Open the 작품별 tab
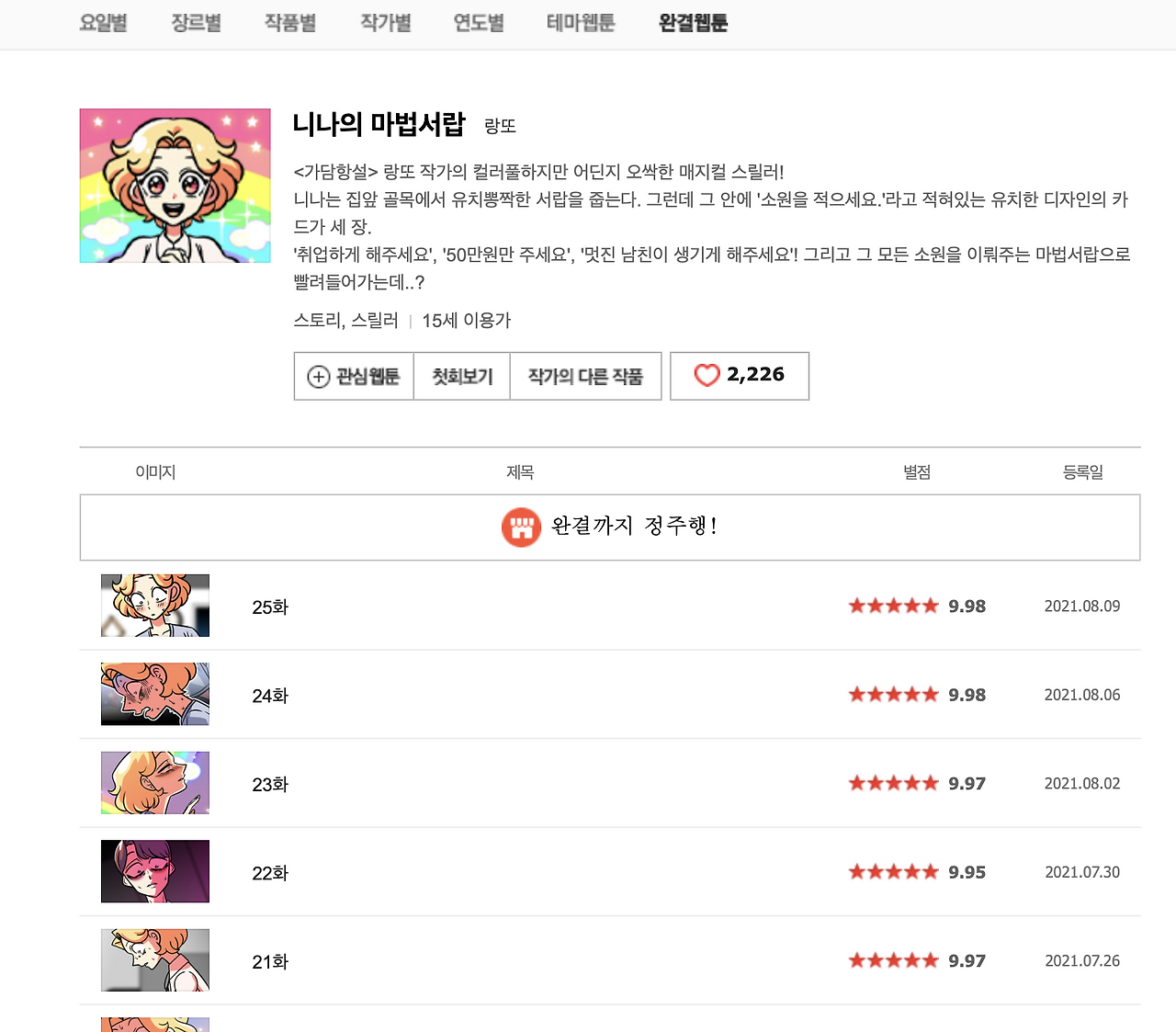This screenshot has height=1032, width=1176. pos(290,23)
